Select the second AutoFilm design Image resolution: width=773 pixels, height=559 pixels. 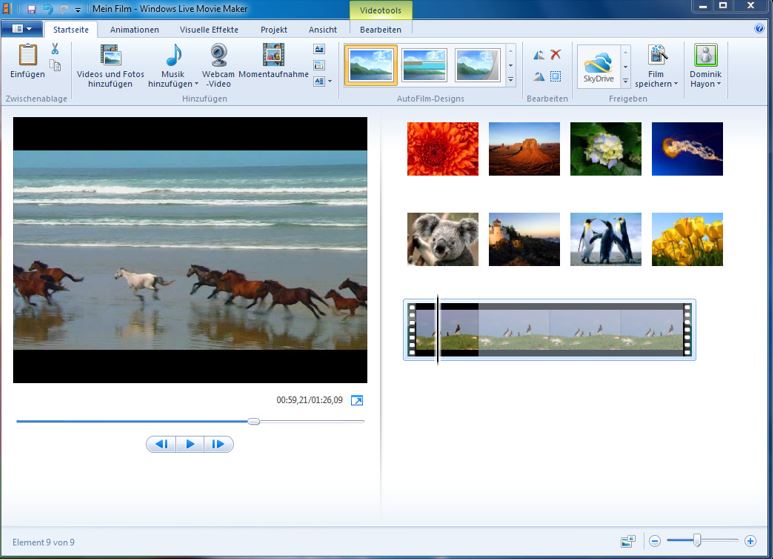[x=424, y=65]
